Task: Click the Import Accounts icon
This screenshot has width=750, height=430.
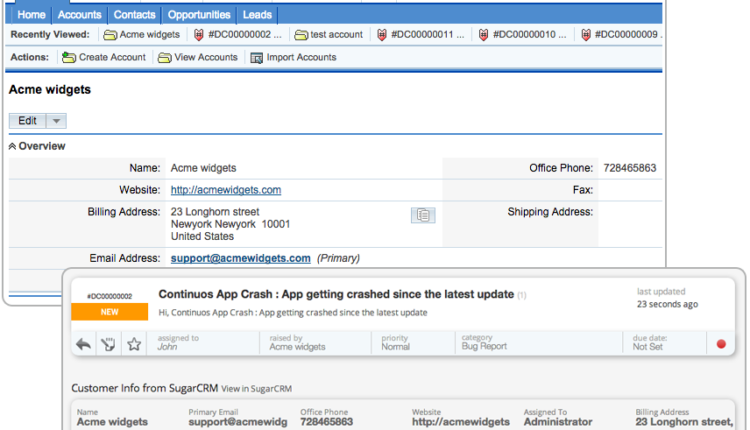Action: pos(257,57)
